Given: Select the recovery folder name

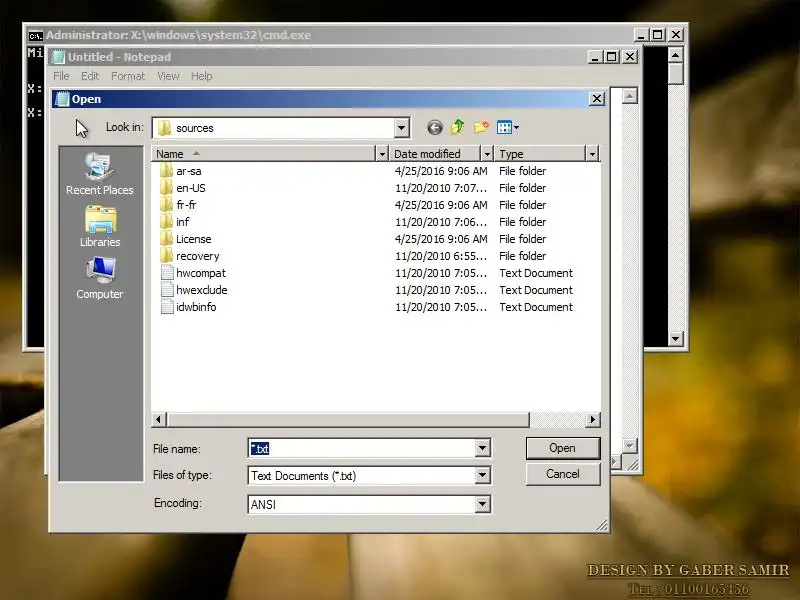Looking at the screenshot, I should 197,256.
